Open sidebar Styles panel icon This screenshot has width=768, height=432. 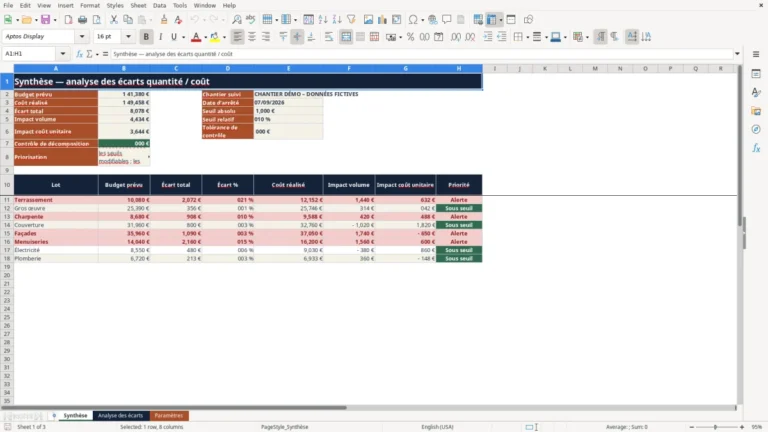click(x=756, y=92)
